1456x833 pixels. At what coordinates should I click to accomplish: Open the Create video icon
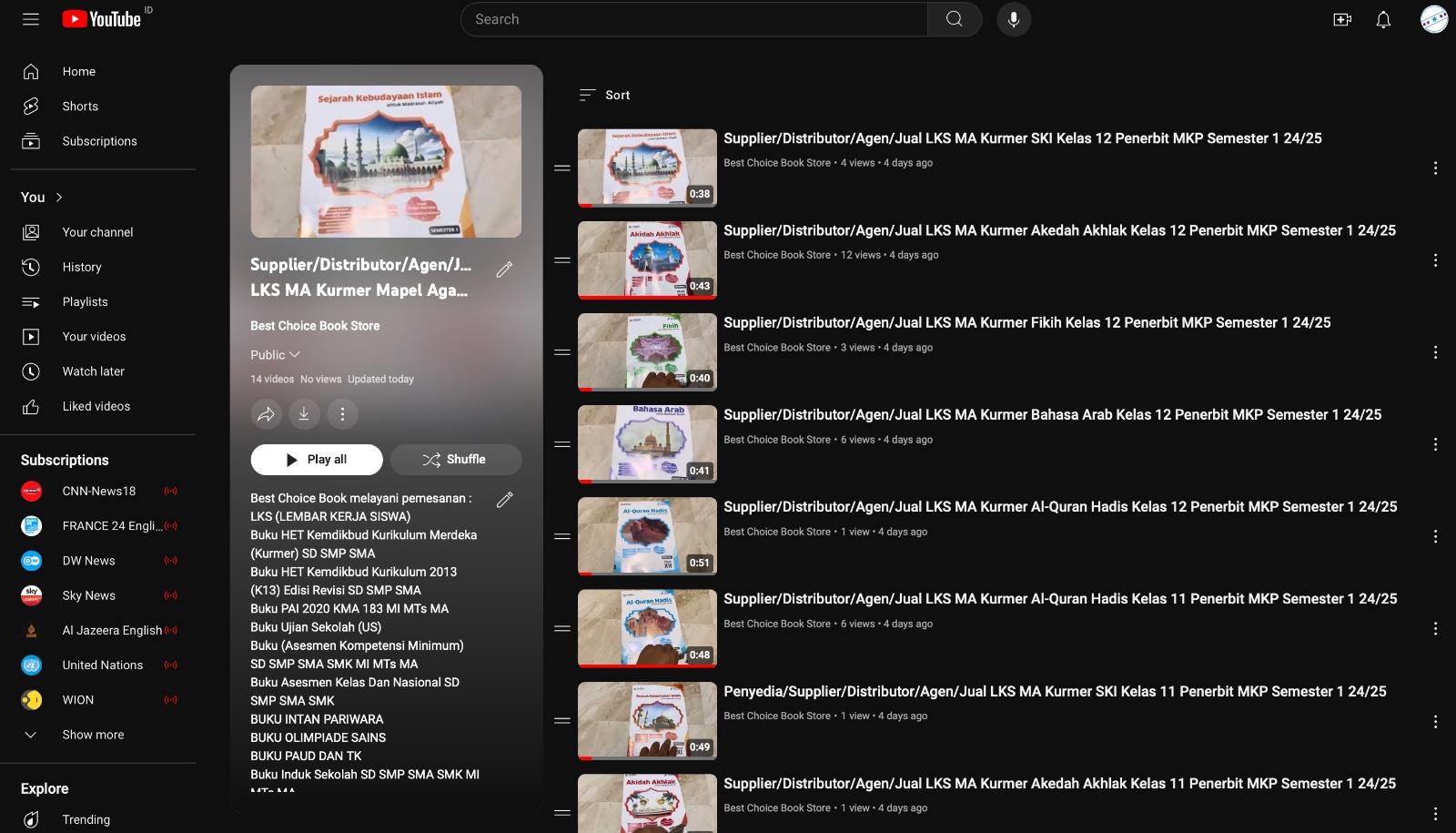click(x=1342, y=19)
